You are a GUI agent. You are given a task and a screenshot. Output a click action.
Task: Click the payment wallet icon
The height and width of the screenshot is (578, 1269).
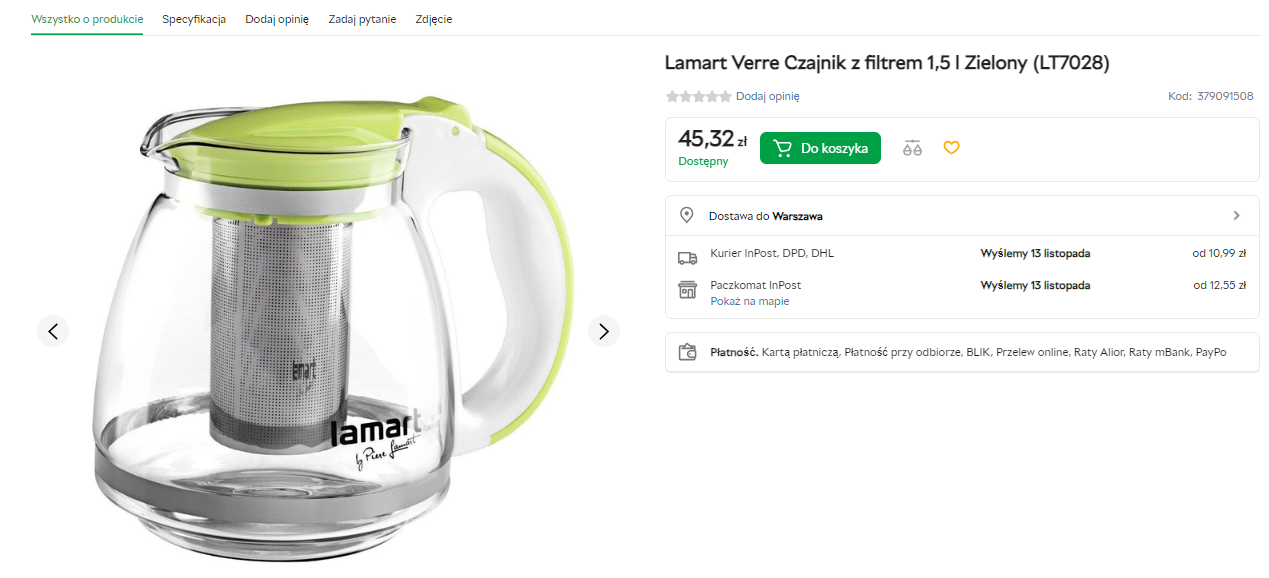pos(687,352)
